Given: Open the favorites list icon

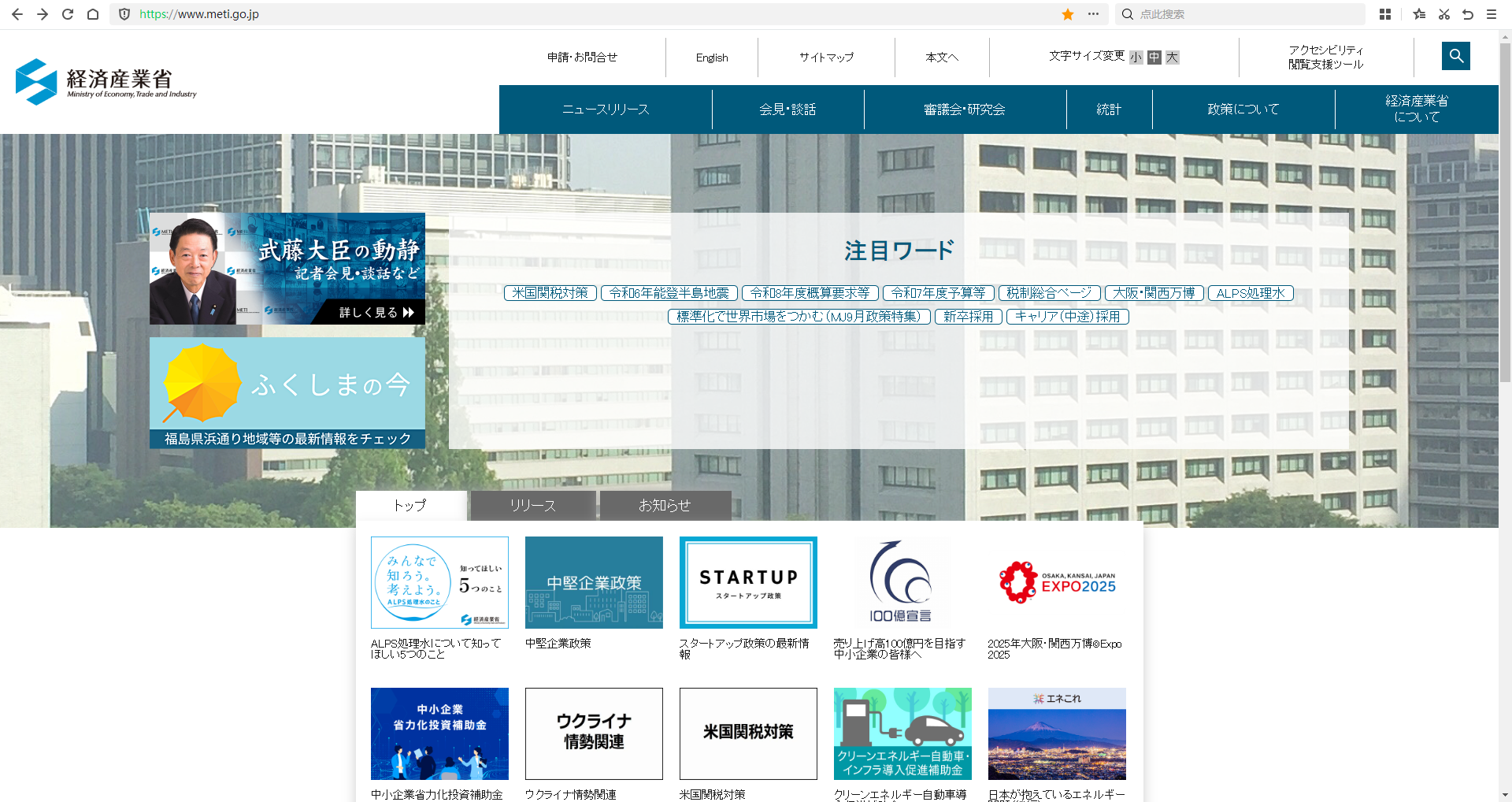Looking at the screenshot, I should point(1419,14).
